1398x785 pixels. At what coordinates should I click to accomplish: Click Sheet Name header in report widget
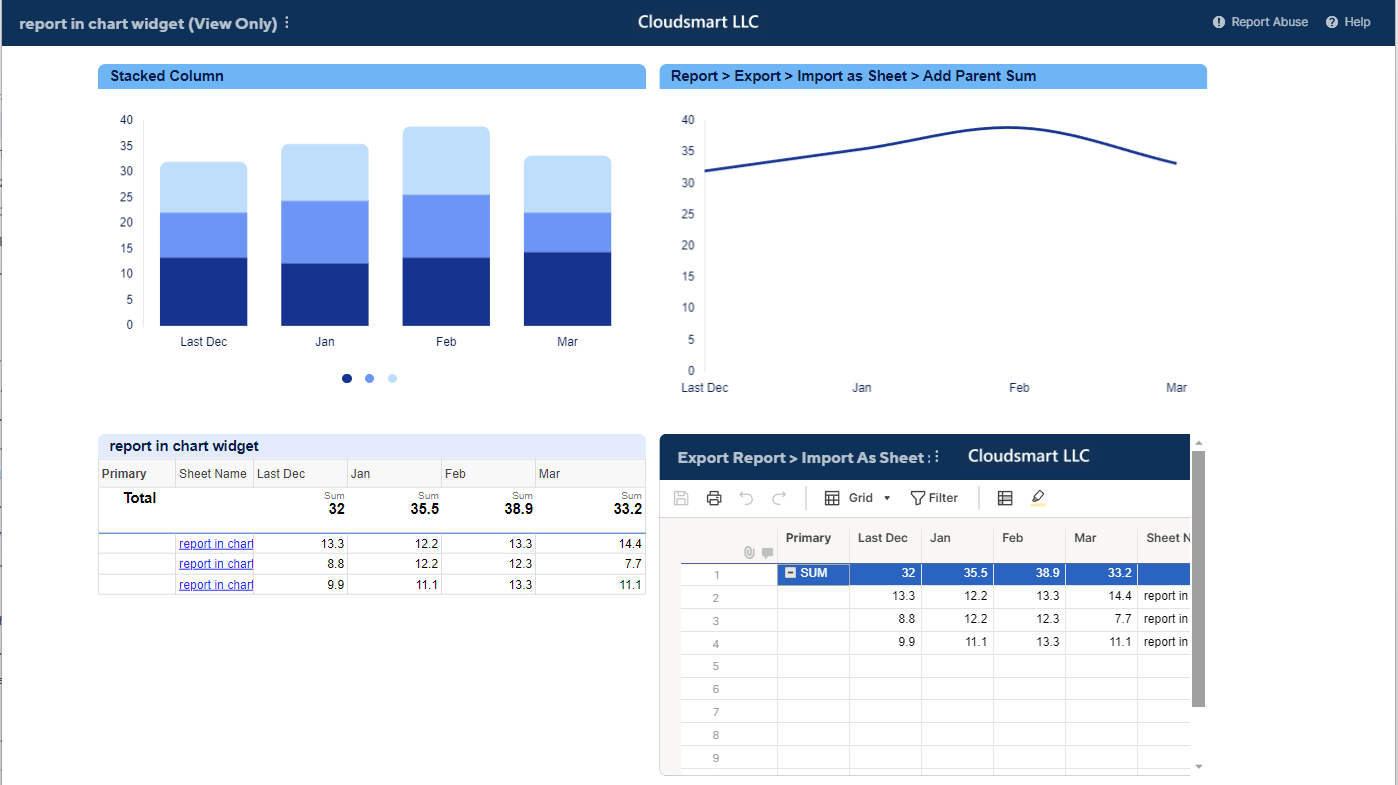click(213, 474)
